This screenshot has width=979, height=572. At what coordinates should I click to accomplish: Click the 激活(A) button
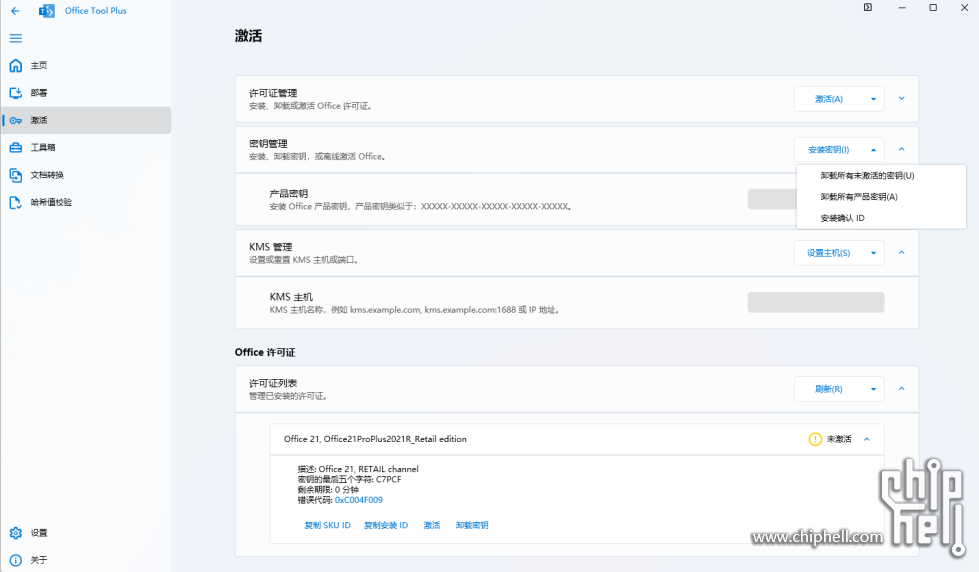point(829,99)
